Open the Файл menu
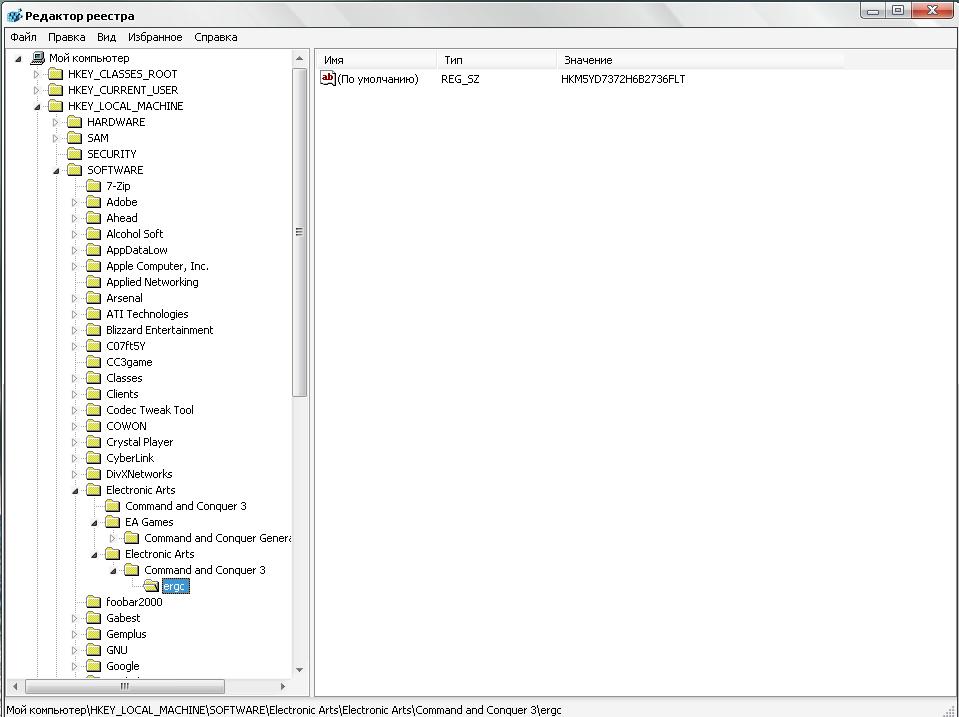The width and height of the screenshot is (959, 717). click(23, 37)
